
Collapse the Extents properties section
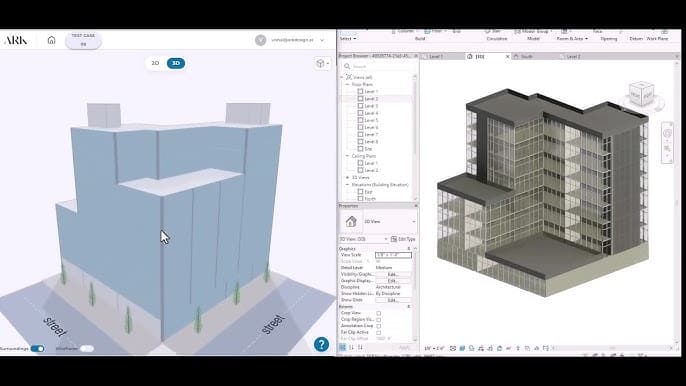(409, 306)
